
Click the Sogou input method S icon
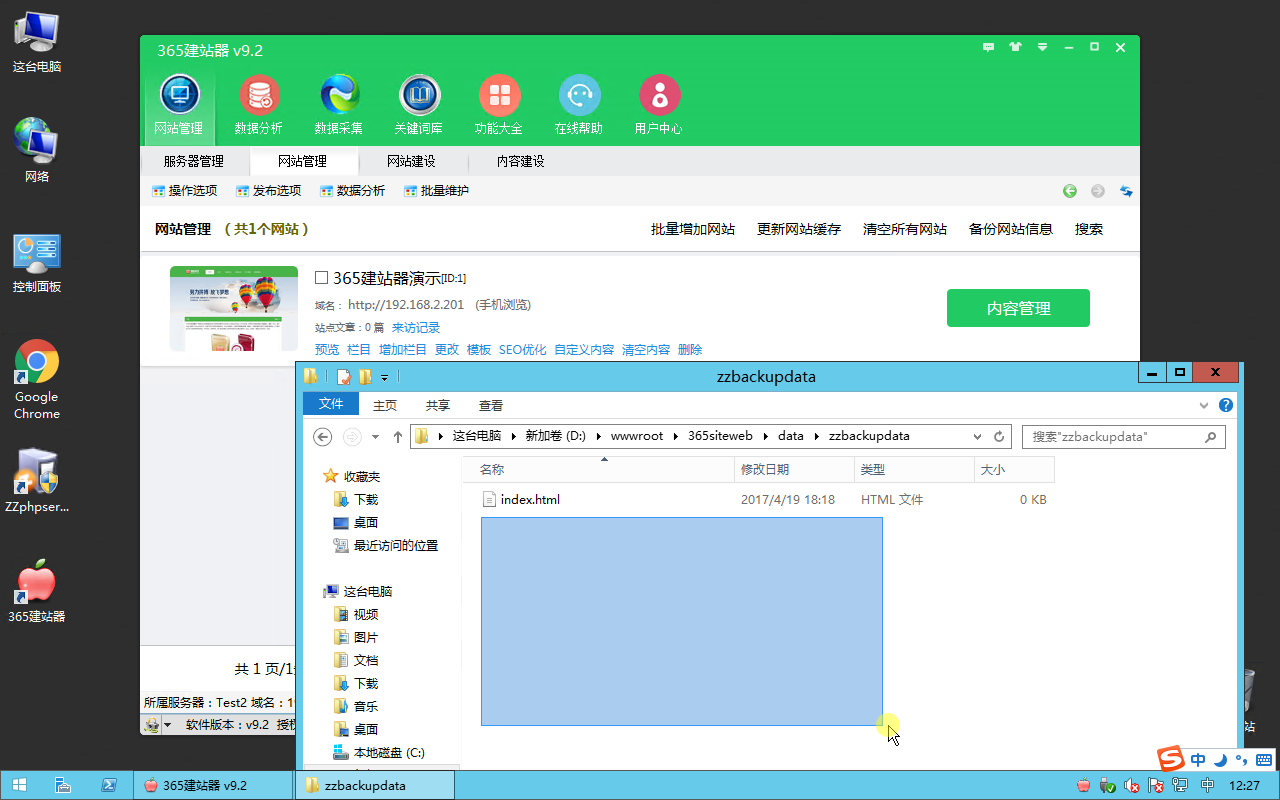[x=1170, y=759]
